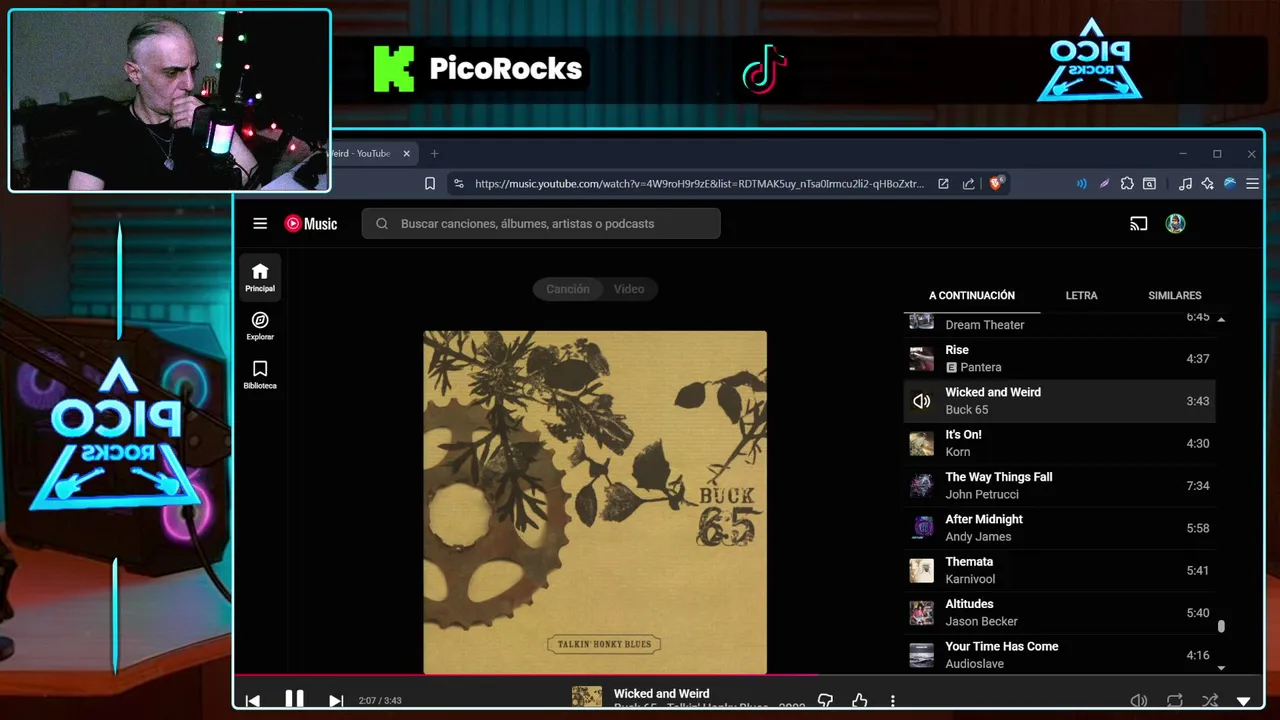Select the SIMILARES tab
Viewport: 1280px width, 720px height.
[x=1174, y=295]
